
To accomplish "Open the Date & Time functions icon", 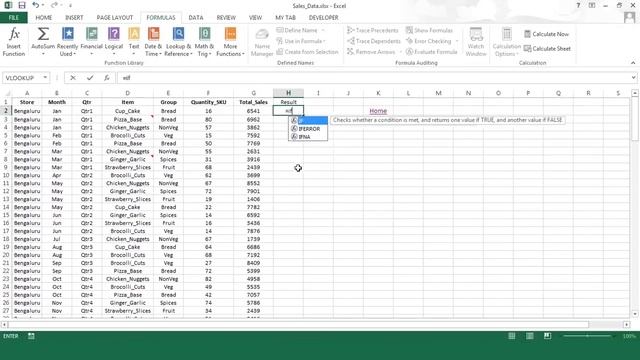I will pos(153,34).
